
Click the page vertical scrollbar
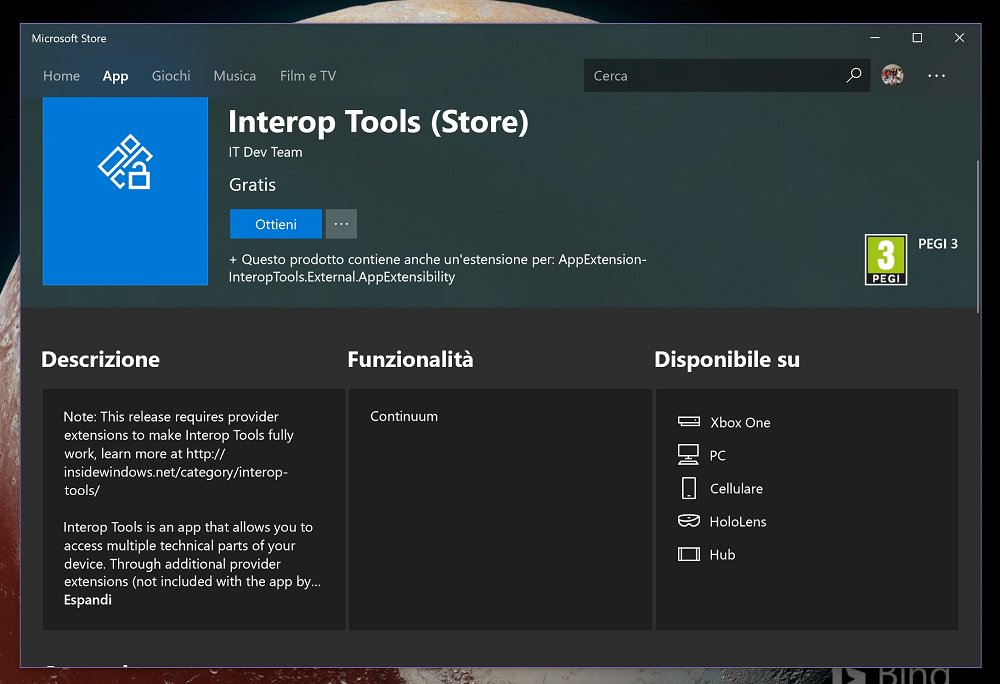(978, 236)
